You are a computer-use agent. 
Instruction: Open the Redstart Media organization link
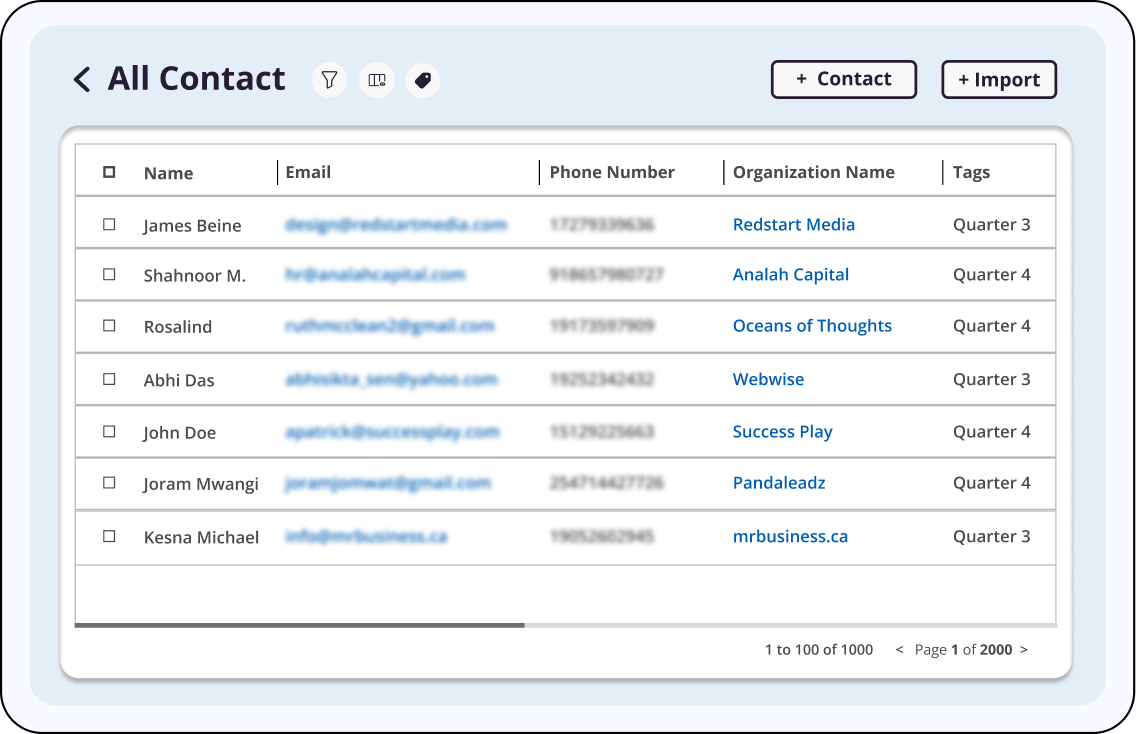[x=793, y=225]
